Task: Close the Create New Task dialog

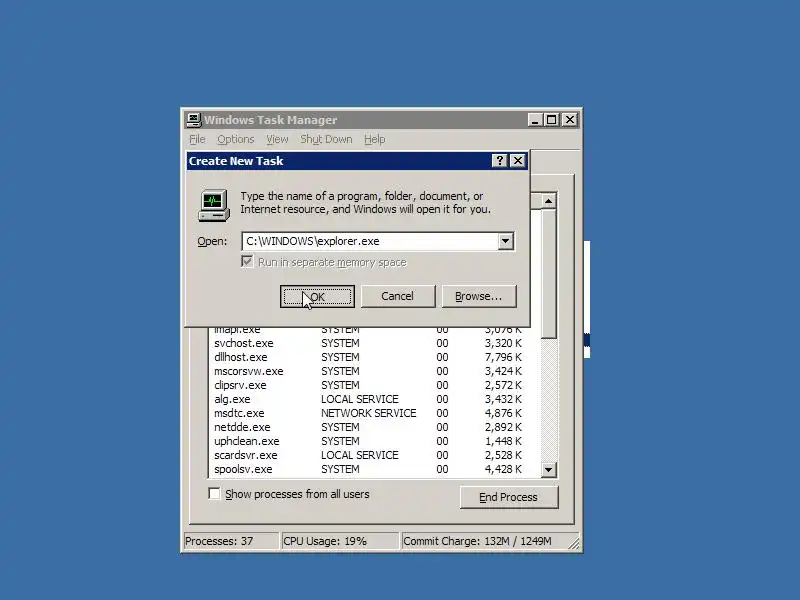Action: [x=518, y=161]
